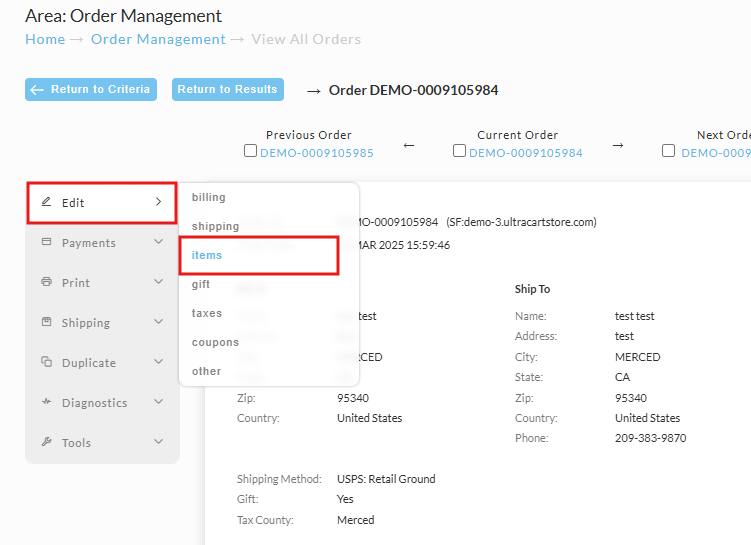
Task: Follow the Home breadcrumb link
Action: click(45, 39)
